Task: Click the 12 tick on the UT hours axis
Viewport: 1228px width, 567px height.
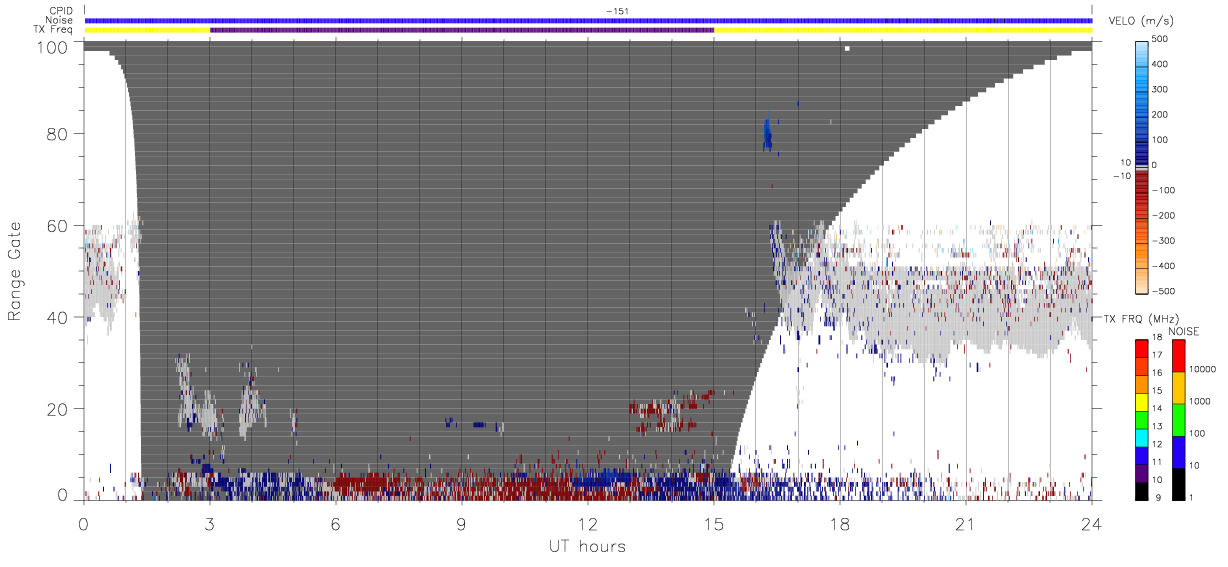Action: pyautogui.click(x=588, y=524)
